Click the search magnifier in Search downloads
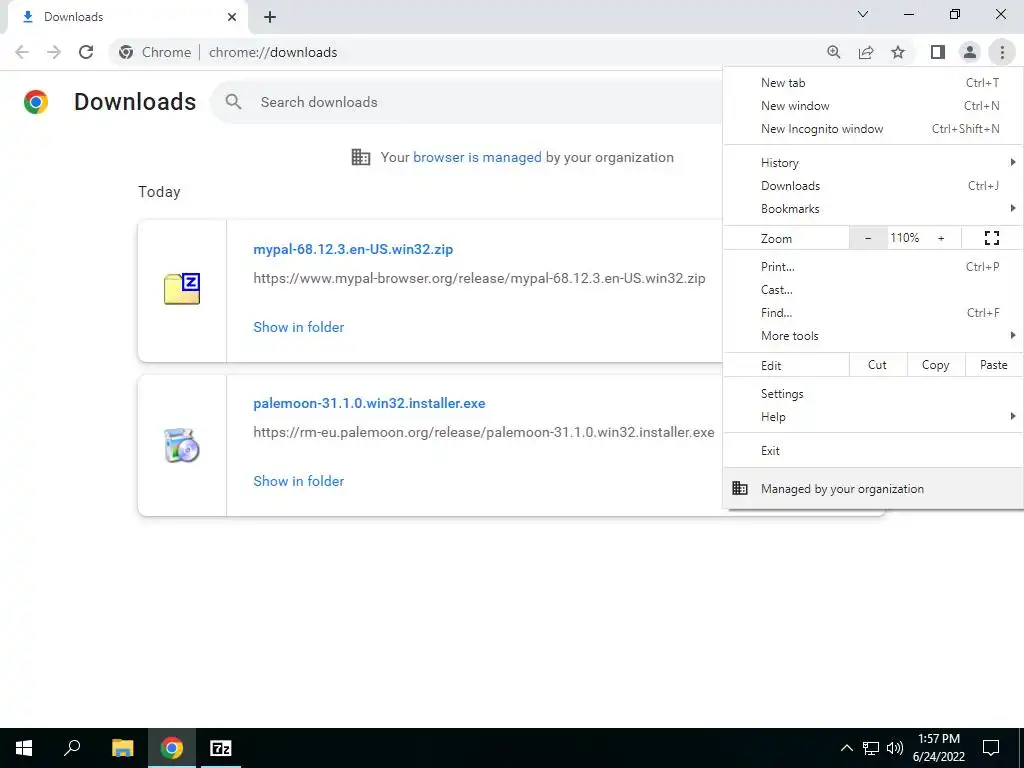Screen dimensions: 1024x768 [233, 102]
